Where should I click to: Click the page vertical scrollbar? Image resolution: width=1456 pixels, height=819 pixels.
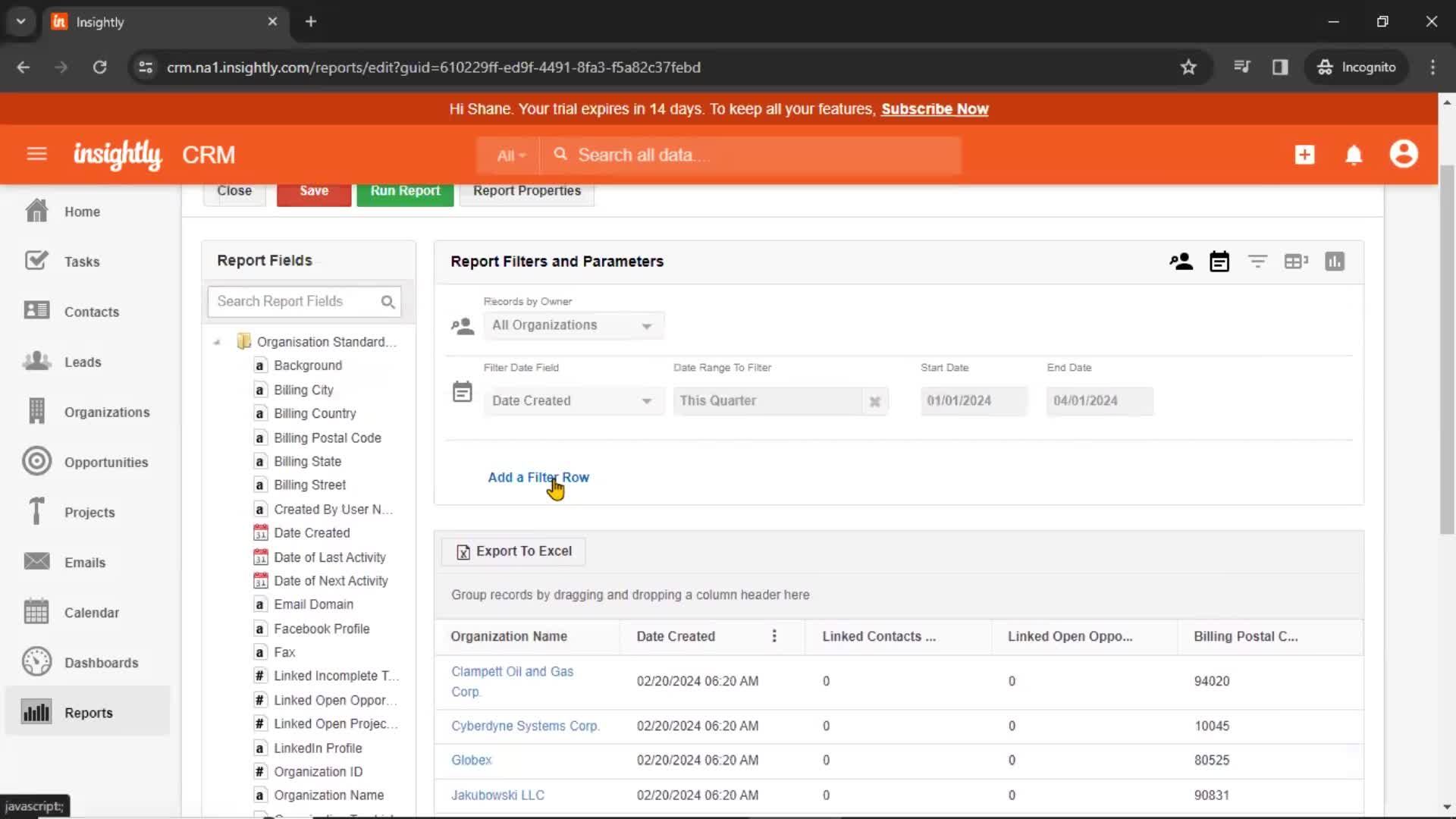(x=1447, y=349)
